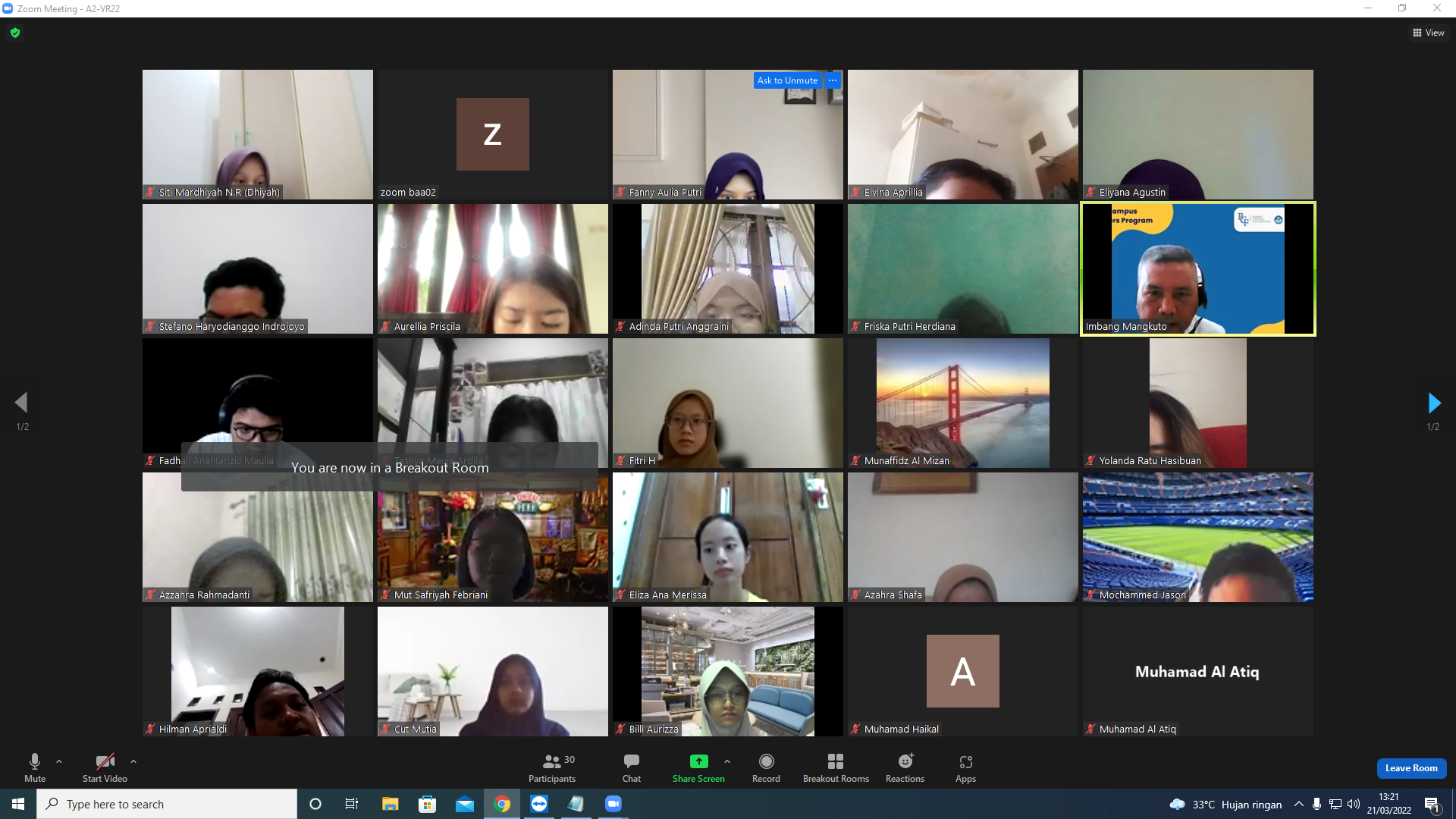Screen dimensions: 1456x819
Task: Open the Windows Start menu
Action: coord(18,804)
